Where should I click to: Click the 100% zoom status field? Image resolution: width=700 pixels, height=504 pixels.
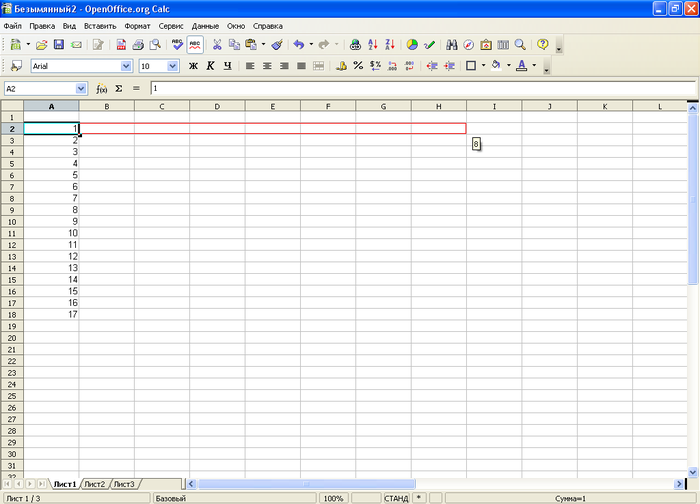point(333,498)
